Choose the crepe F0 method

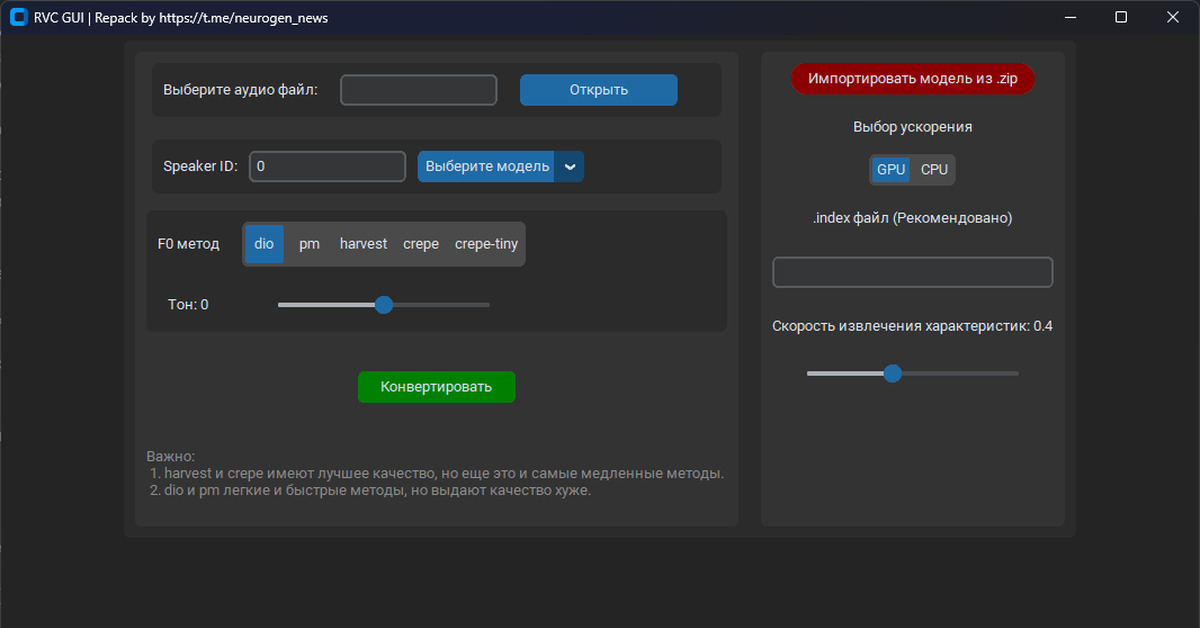click(x=421, y=244)
